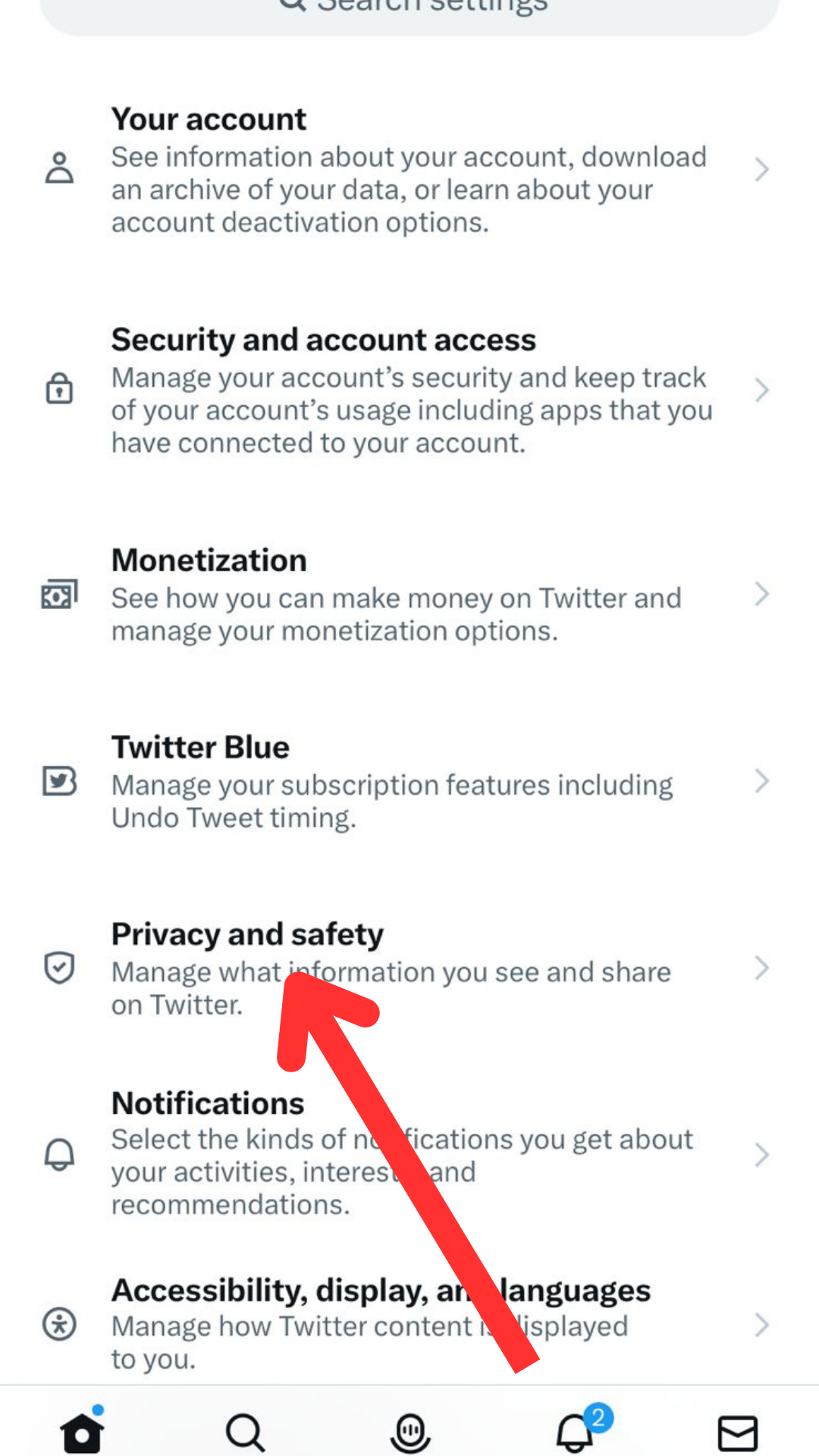
Task: Tap the money icon for Monetization
Action: (59, 595)
